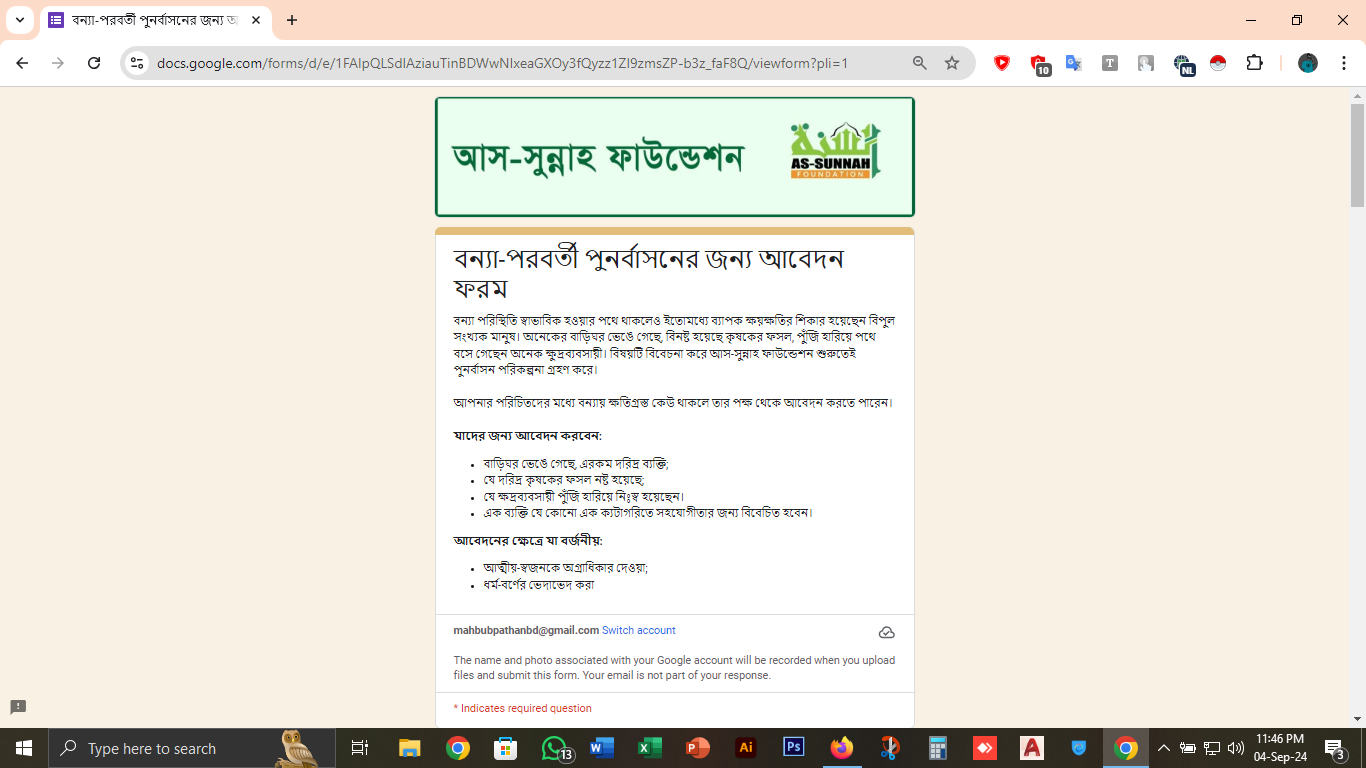This screenshot has width=1366, height=768.
Task: Open the Windows Start menu
Action: point(24,748)
